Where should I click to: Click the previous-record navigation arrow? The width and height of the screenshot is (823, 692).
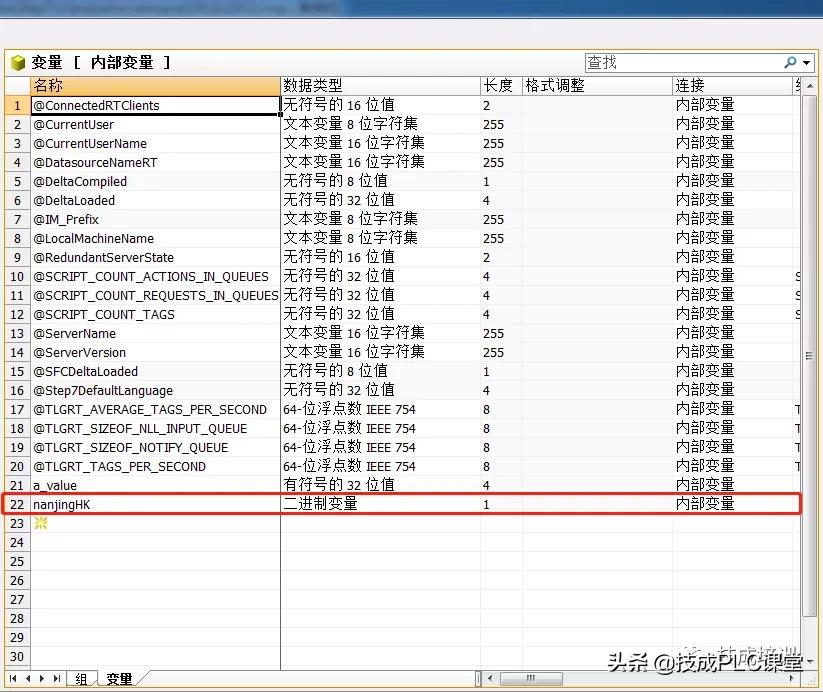click(27, 678)
